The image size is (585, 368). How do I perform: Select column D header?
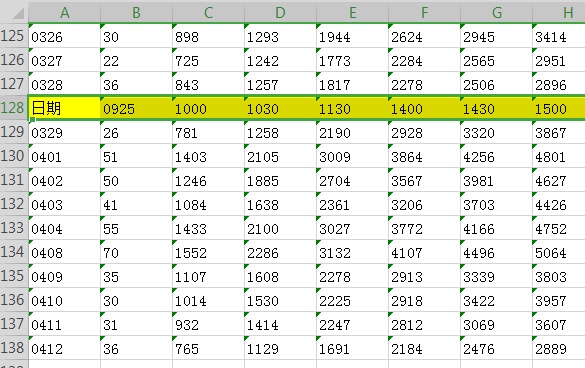pyautogui.click(x=281, y=13)
